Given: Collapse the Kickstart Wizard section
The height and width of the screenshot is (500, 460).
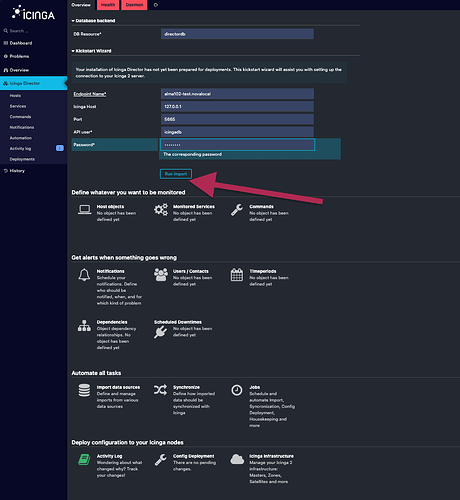Looking at the screenshot, I should pos(92,51).
